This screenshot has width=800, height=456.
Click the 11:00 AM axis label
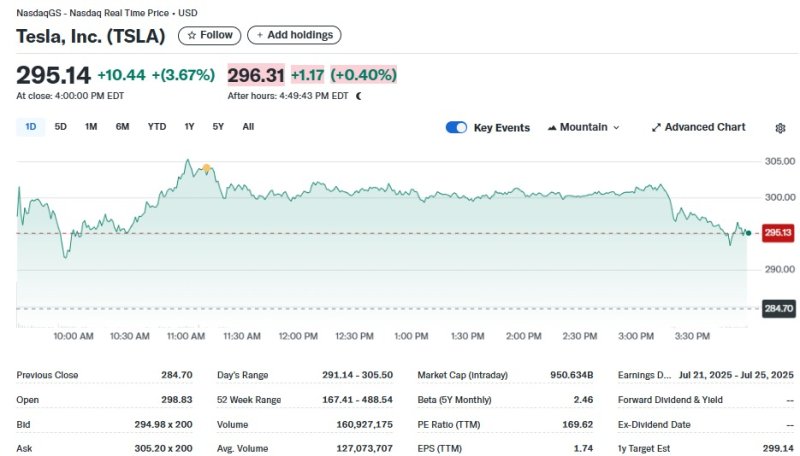pyautogui.click(x=186, y=337)
